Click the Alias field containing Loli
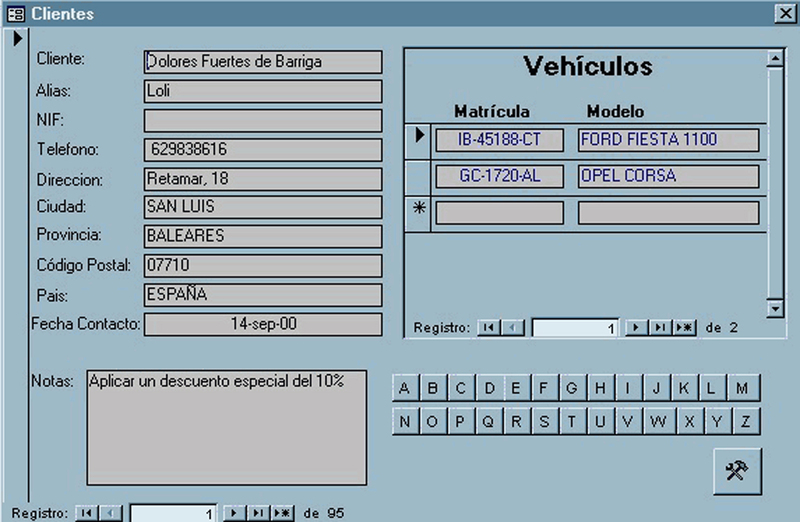This screenshot has height=522, width=800. click(x=263, y=91)
